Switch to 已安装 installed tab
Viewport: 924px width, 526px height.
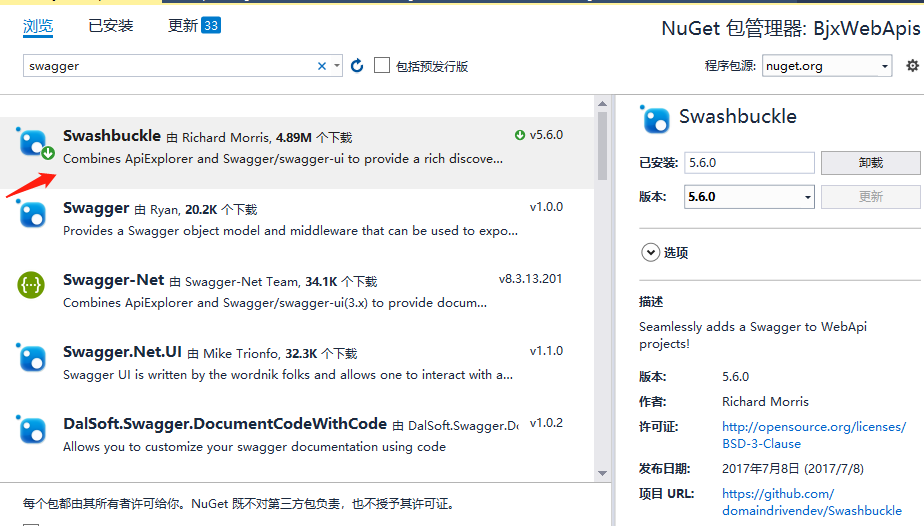pos(111,26)
